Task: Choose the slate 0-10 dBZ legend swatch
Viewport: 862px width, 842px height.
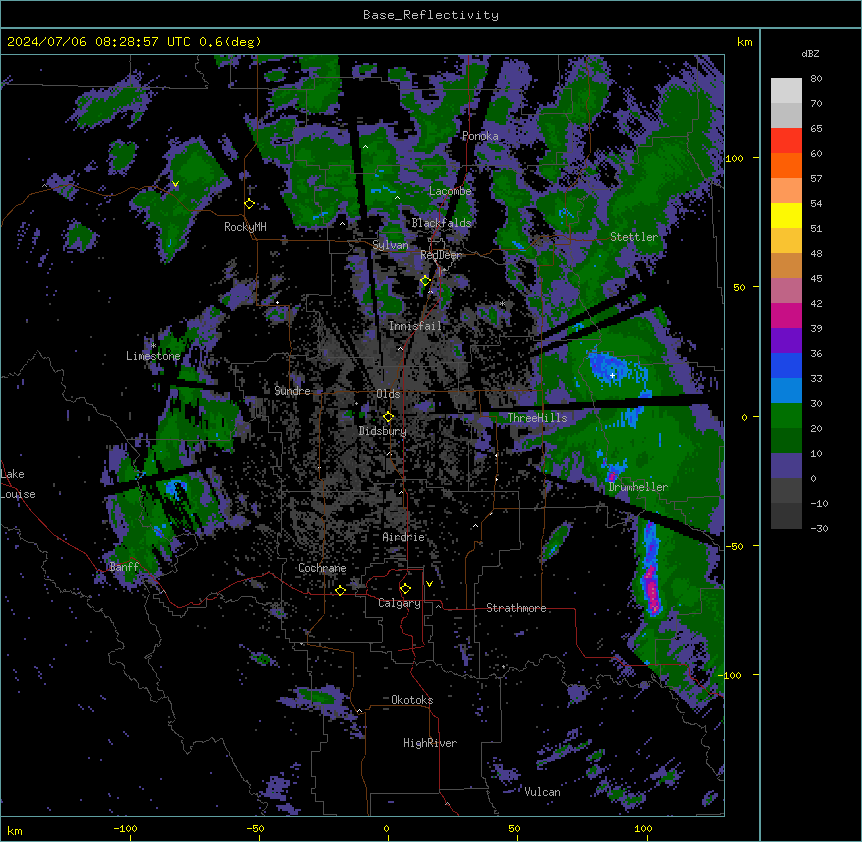Action: point(786,466)
